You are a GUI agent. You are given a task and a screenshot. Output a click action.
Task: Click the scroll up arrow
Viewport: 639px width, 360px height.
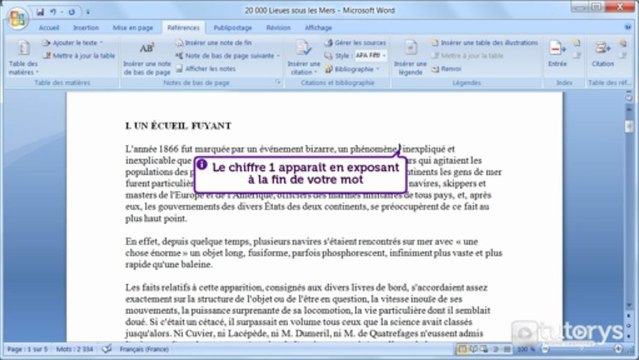click(629, 110)
